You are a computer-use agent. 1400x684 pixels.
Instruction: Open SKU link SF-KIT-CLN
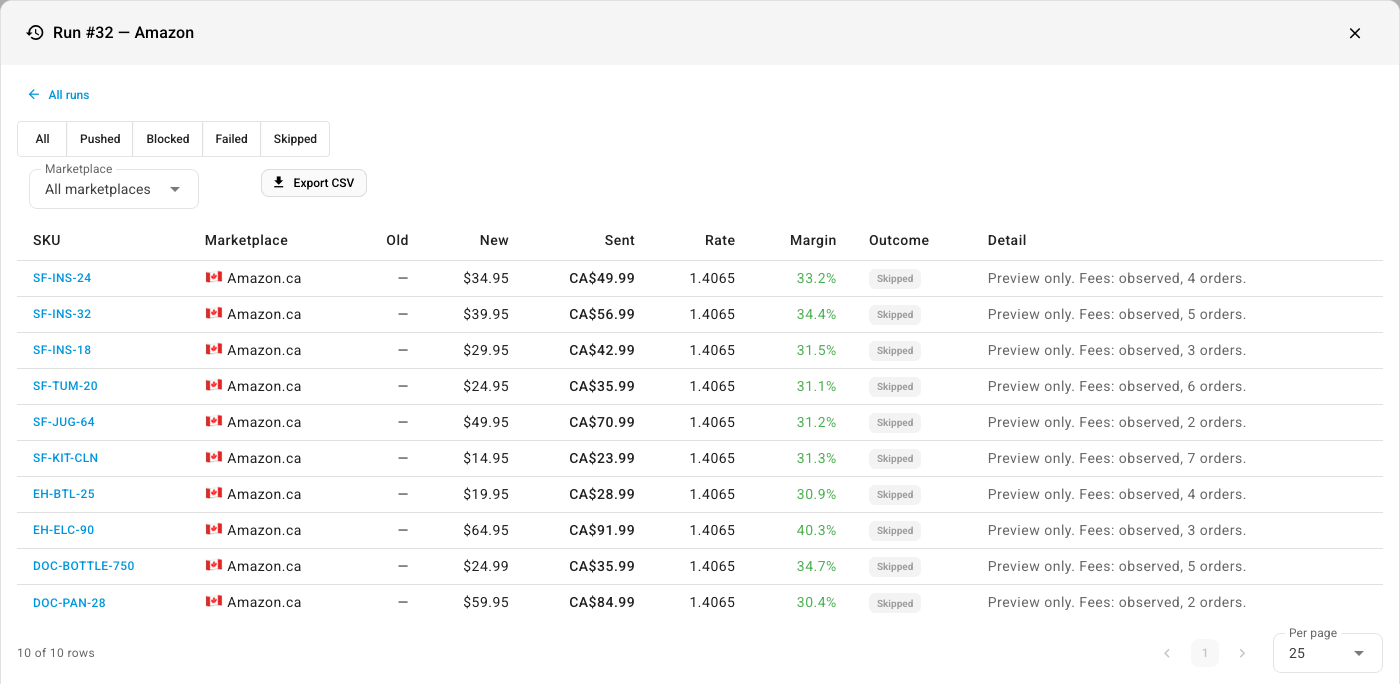[x=65, y=458]
